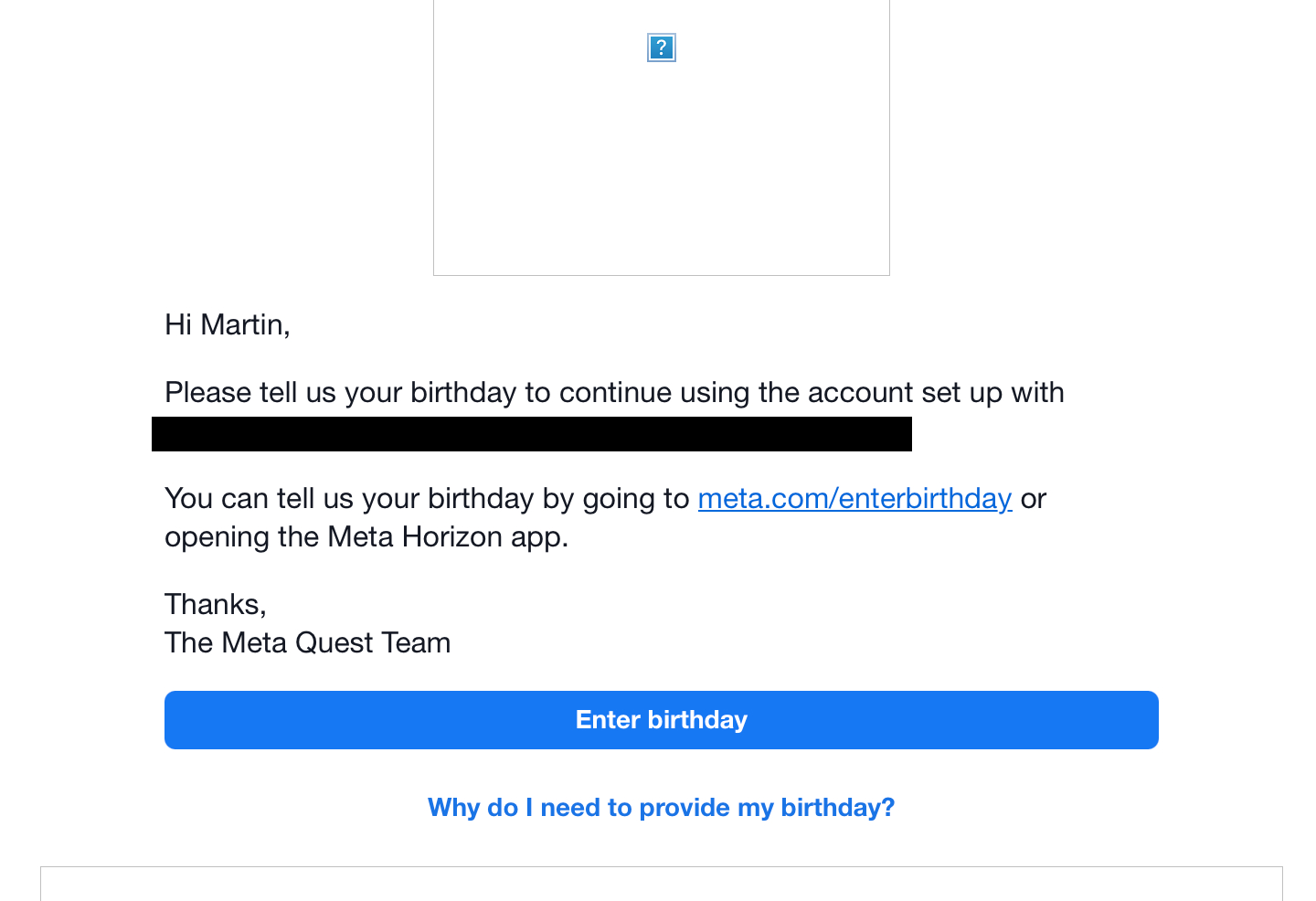Click the 'Meta Horizon app' text
This screenshot has width=1316, height=901.
click(x=447, y=536)
